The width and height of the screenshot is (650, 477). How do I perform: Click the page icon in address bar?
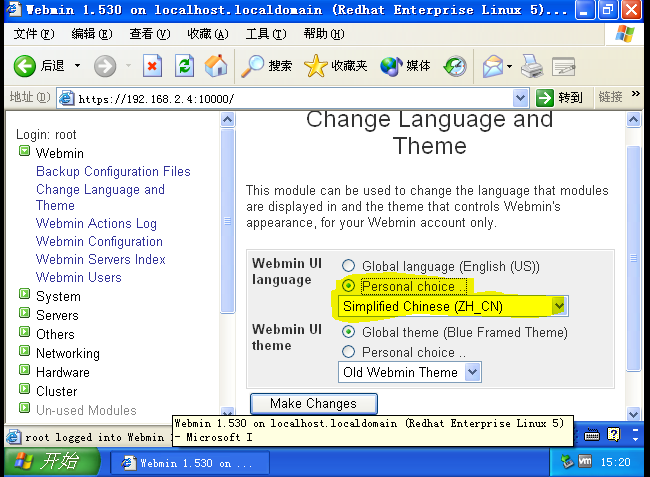pos(66,98)
